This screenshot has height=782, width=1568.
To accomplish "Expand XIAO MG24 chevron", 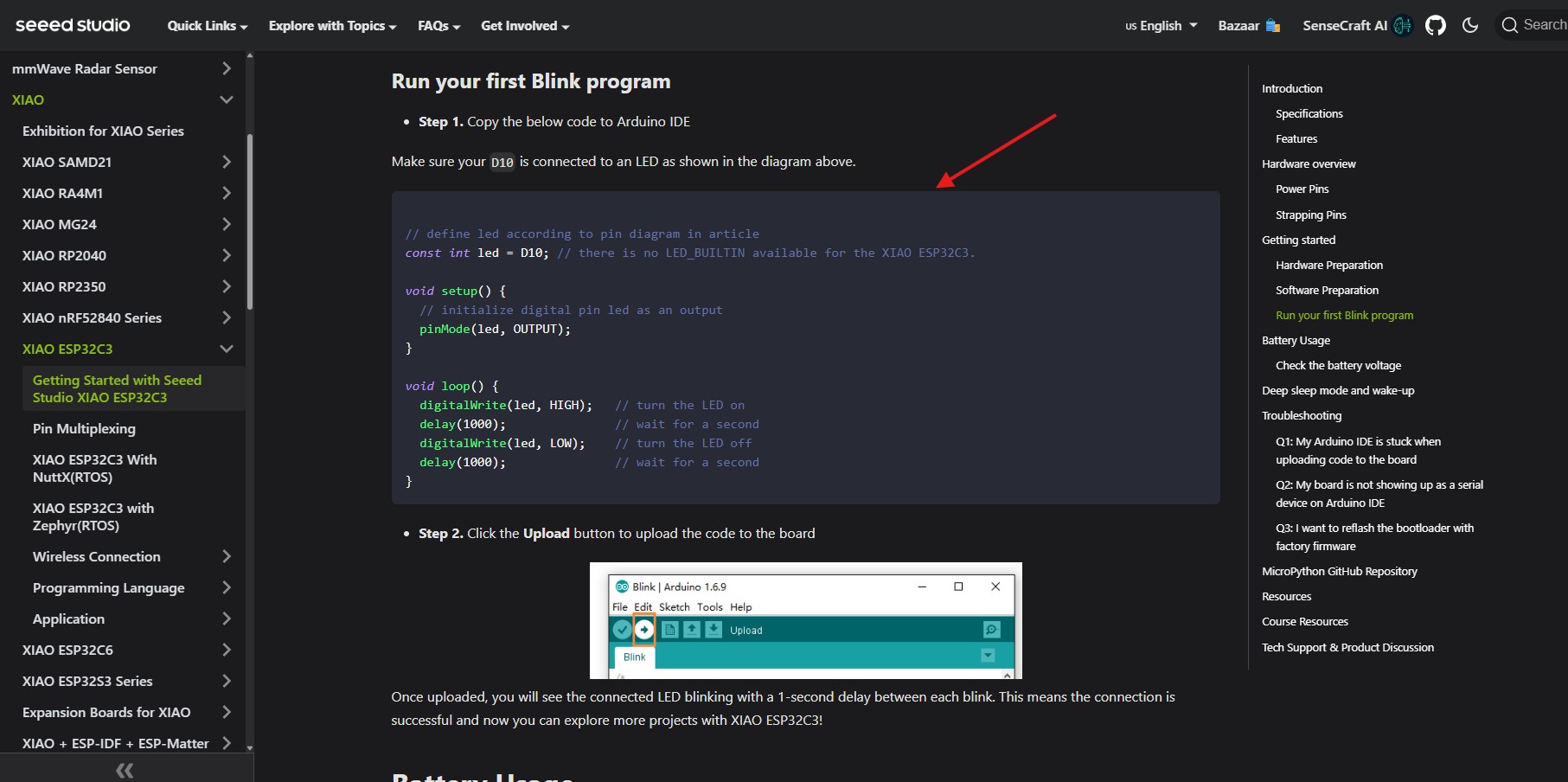I will pos(227,224).
